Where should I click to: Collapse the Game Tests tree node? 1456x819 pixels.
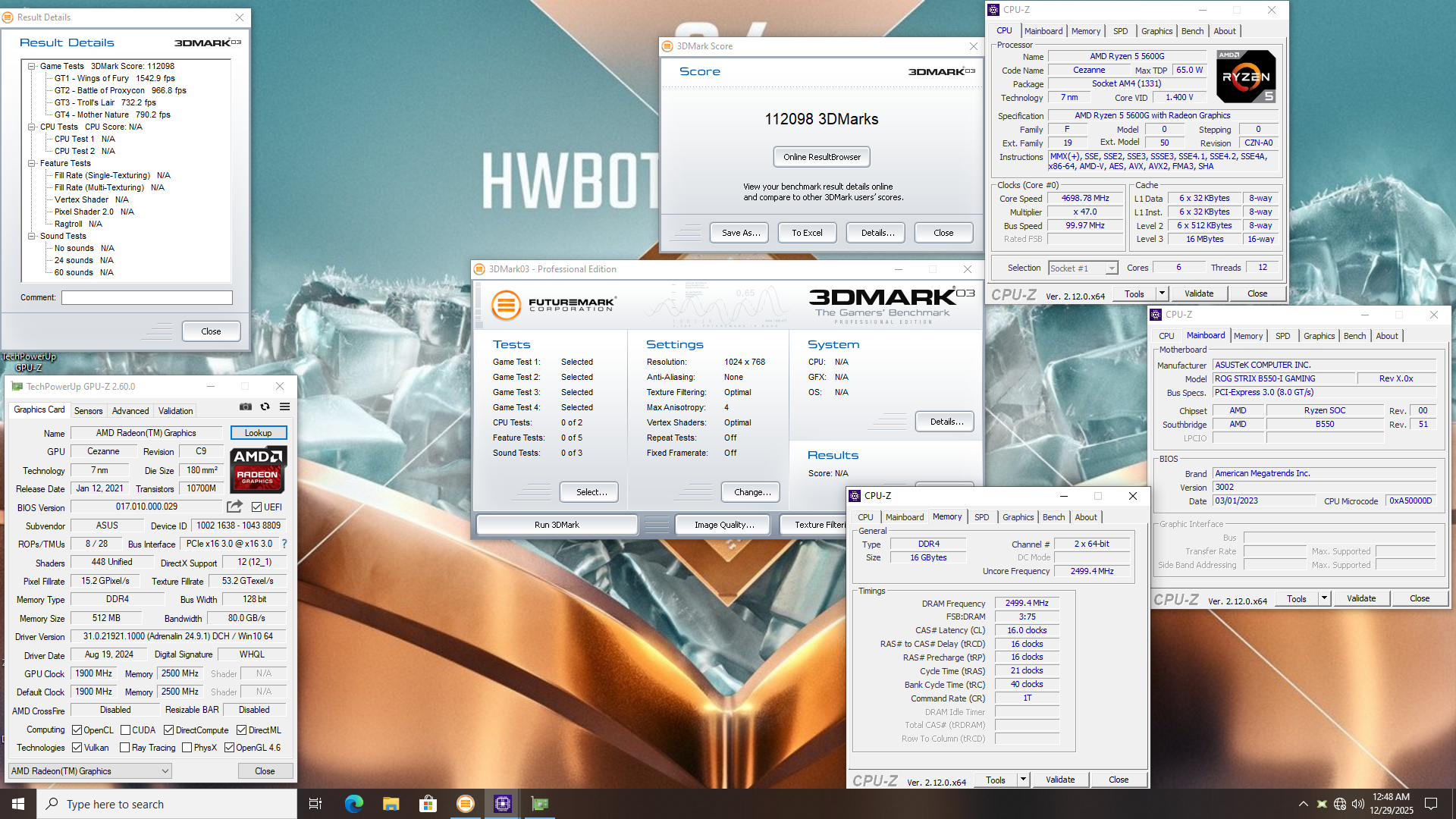coord(32,66)
